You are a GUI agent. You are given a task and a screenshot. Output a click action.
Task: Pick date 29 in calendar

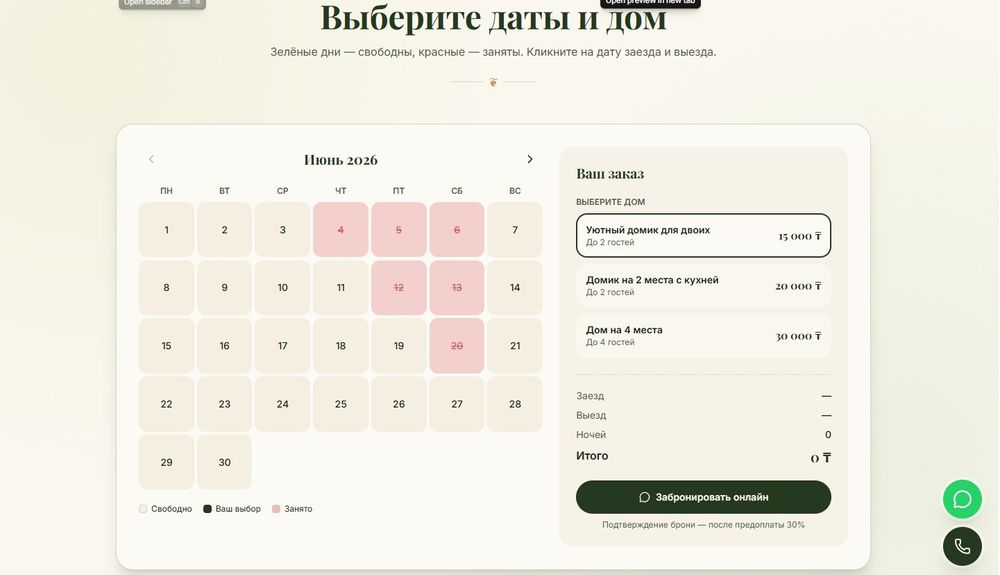(x=166, y=462)
